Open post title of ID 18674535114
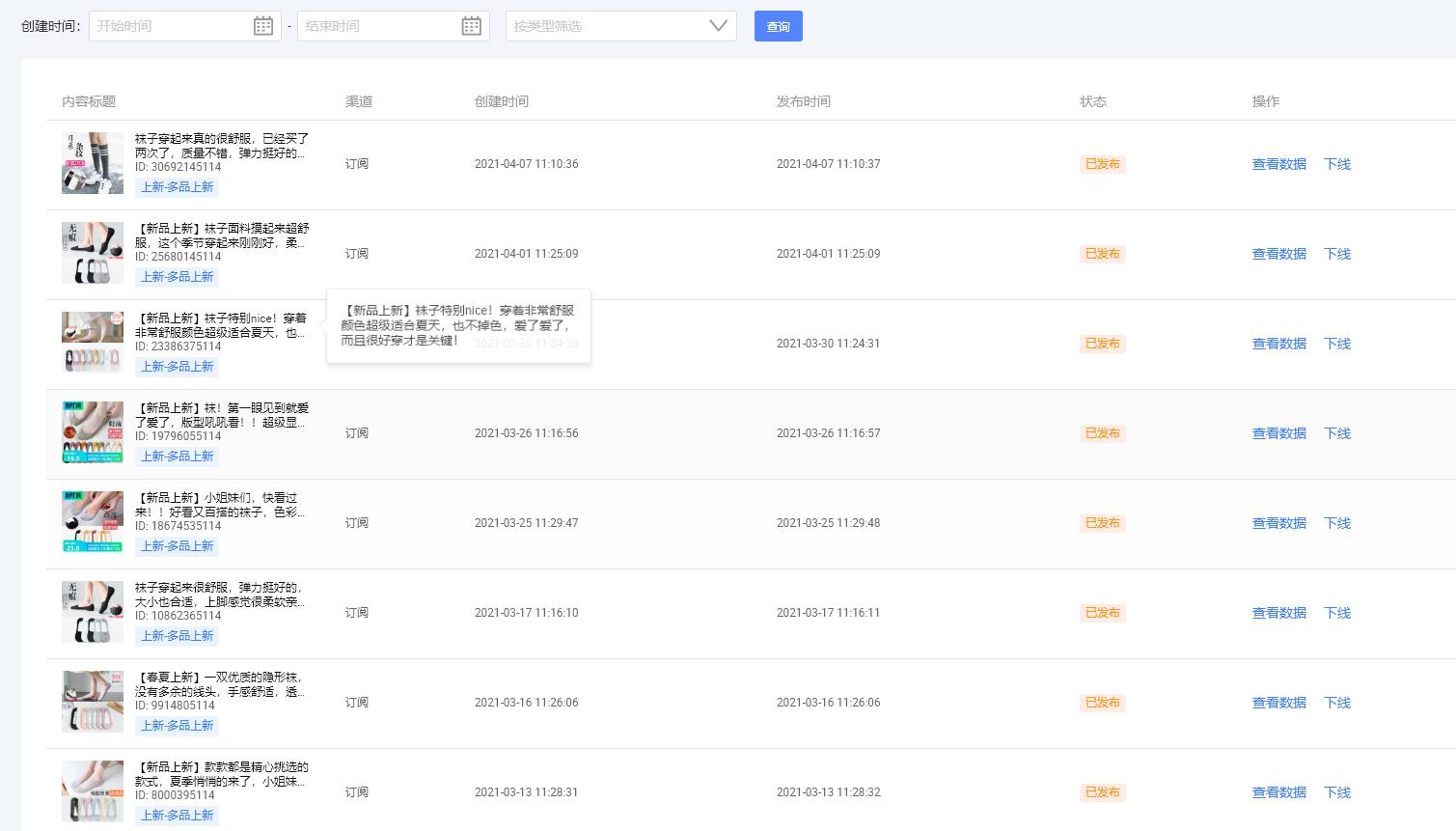This screenshot has width=1456, height=831. click(x=221, y=505)
